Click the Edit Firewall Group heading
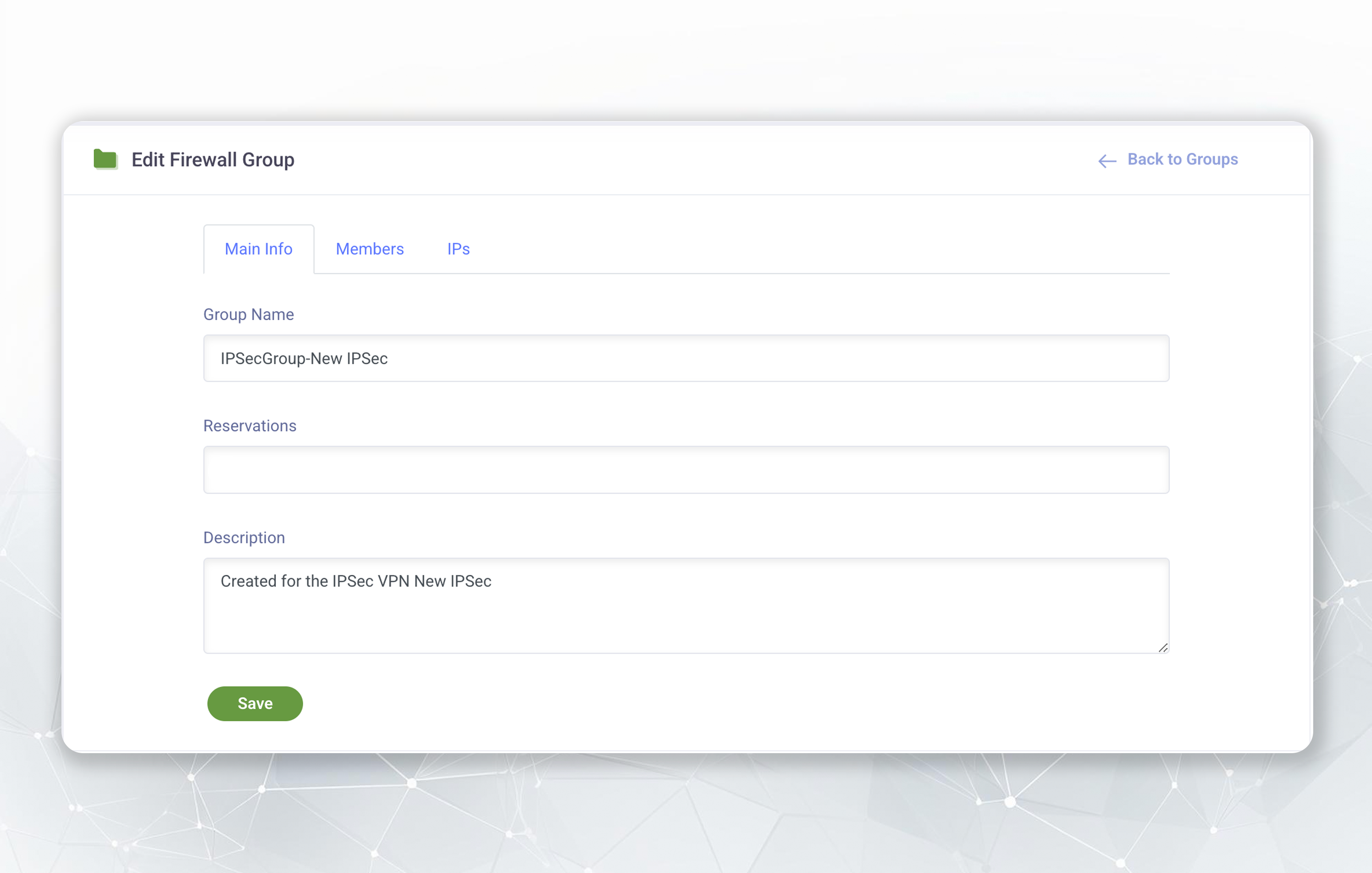The height and width of the screenshot is (873, 1372). point(213,160)
